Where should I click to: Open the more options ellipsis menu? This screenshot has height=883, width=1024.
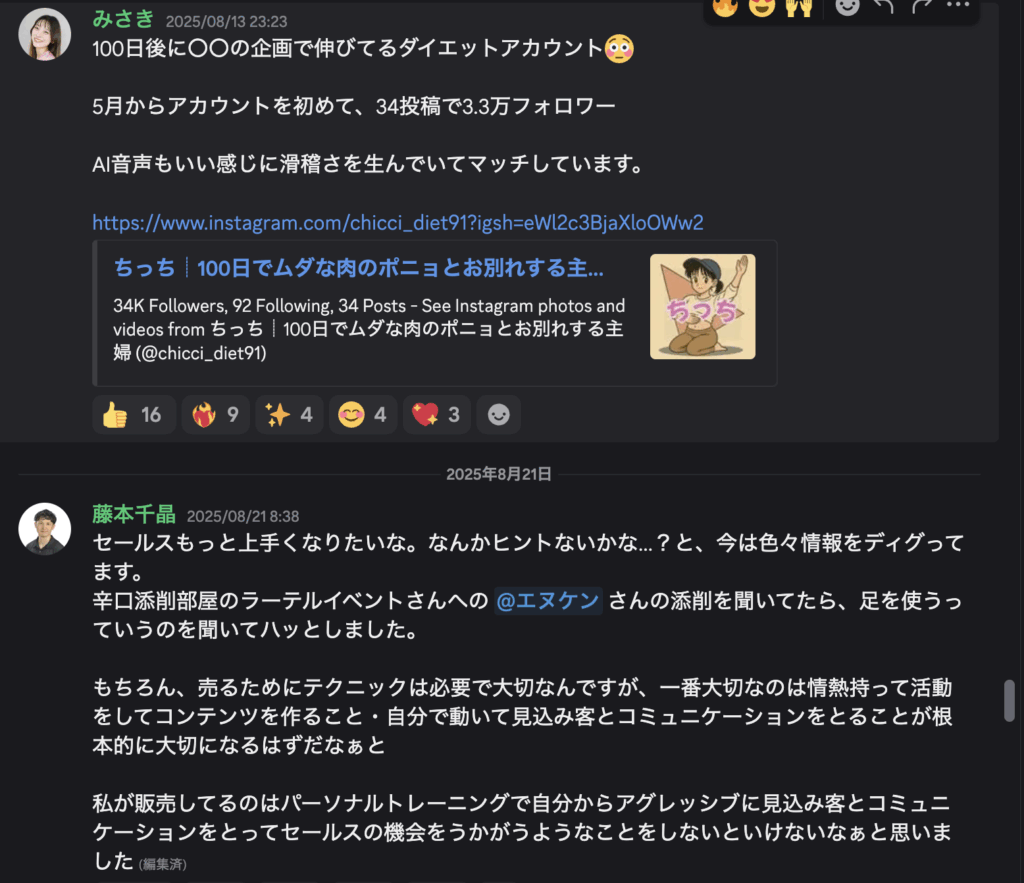tap(958, 5)
